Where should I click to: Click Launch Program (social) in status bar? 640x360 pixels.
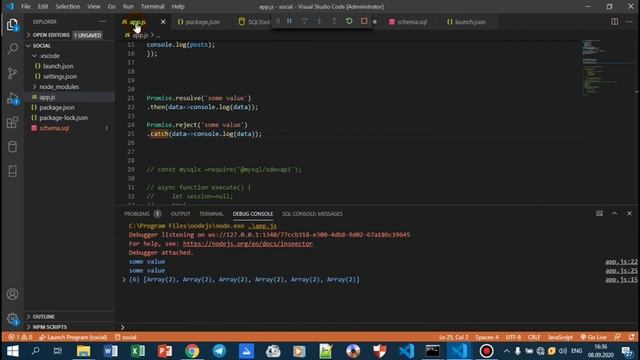73,337
